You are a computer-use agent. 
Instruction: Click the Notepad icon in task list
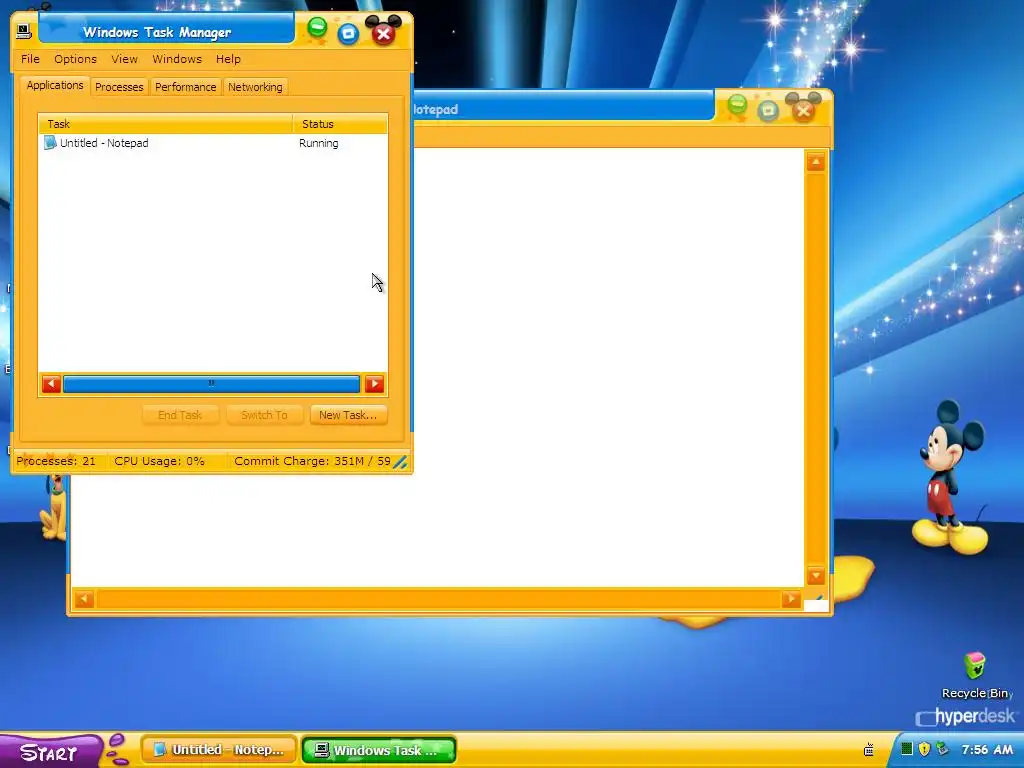(50, 142)
